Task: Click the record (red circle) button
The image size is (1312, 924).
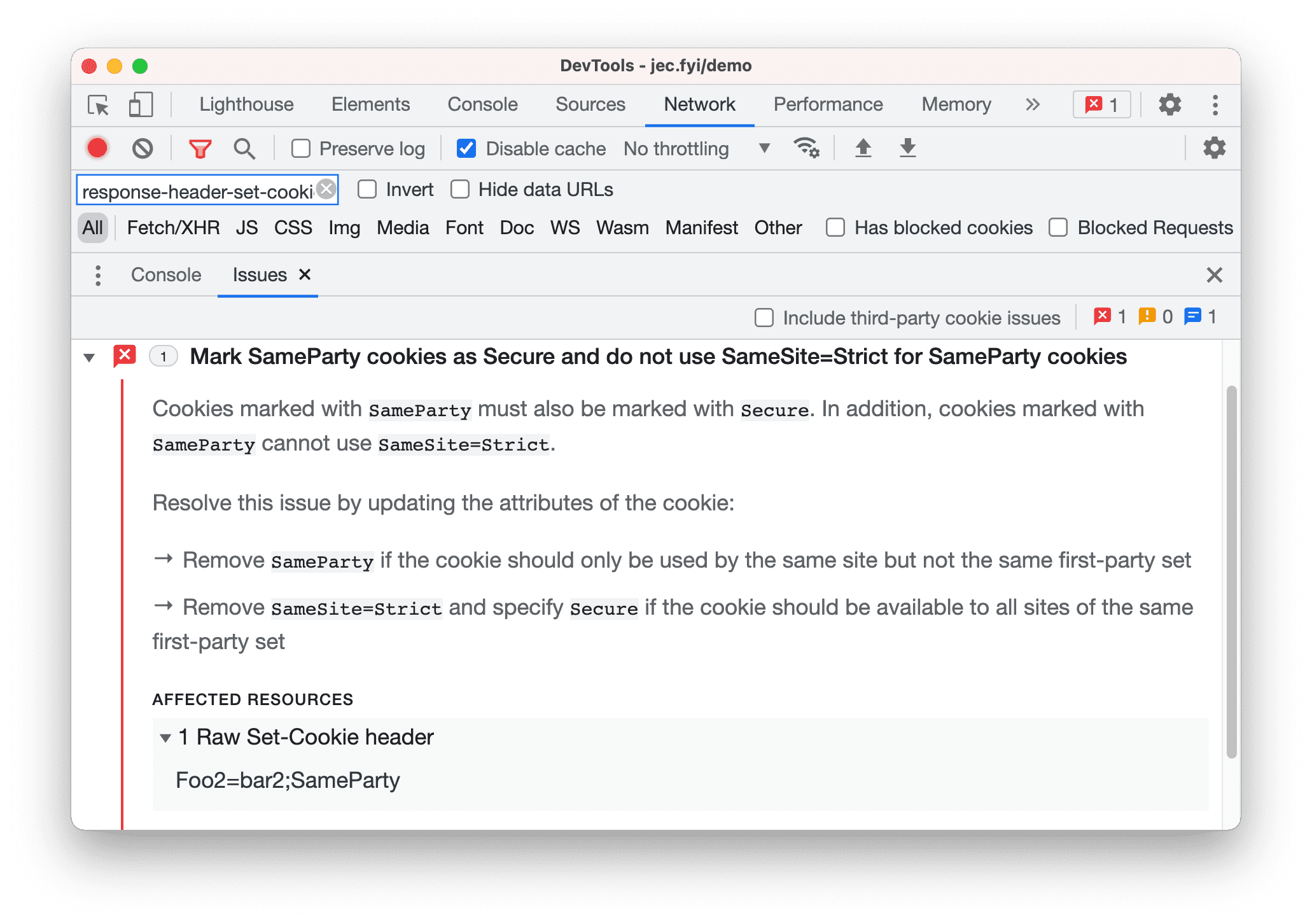Action: tap(100, 148)
